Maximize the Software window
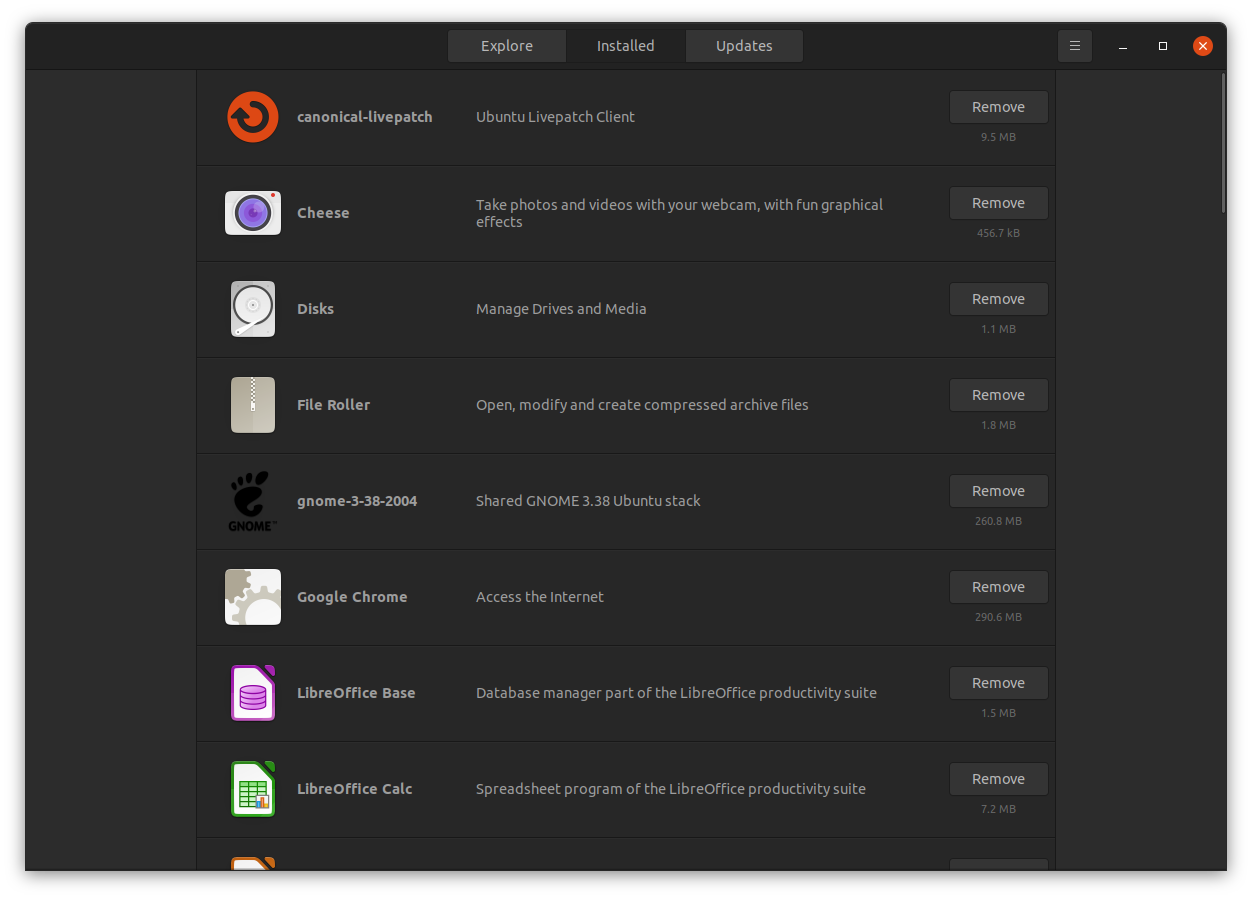 click(1163, 46)
